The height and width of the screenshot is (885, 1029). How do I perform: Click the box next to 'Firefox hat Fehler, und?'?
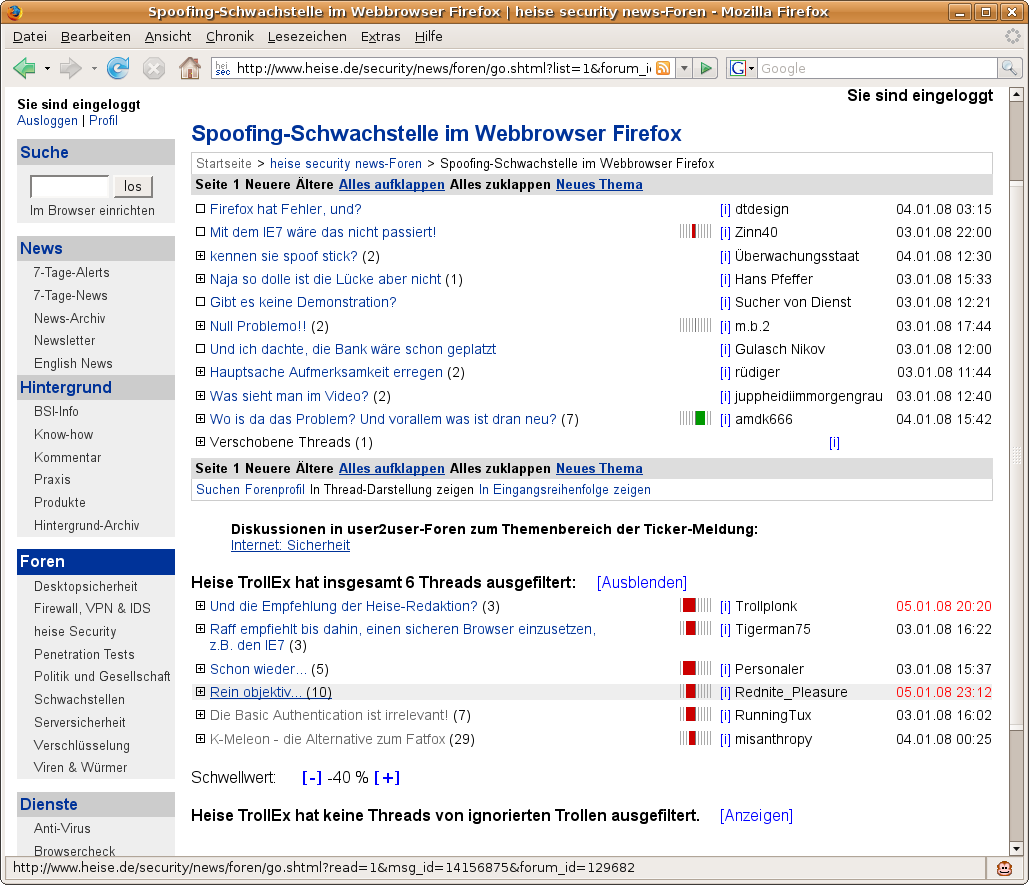coord(201,209)
